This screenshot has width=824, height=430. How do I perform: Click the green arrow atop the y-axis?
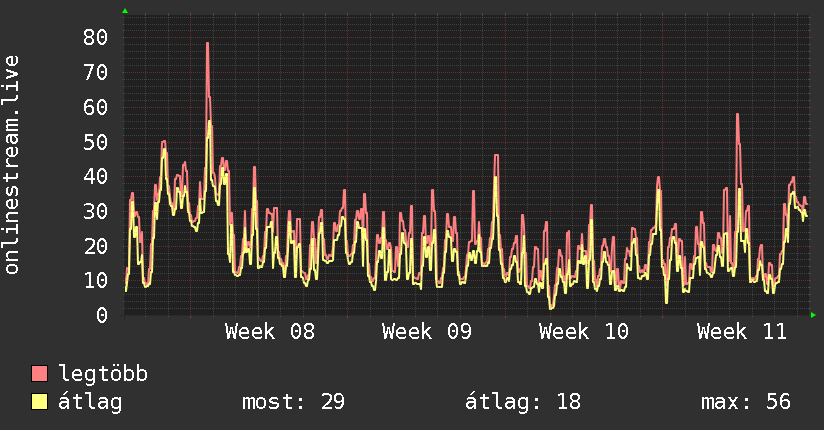tap(125, 11)
